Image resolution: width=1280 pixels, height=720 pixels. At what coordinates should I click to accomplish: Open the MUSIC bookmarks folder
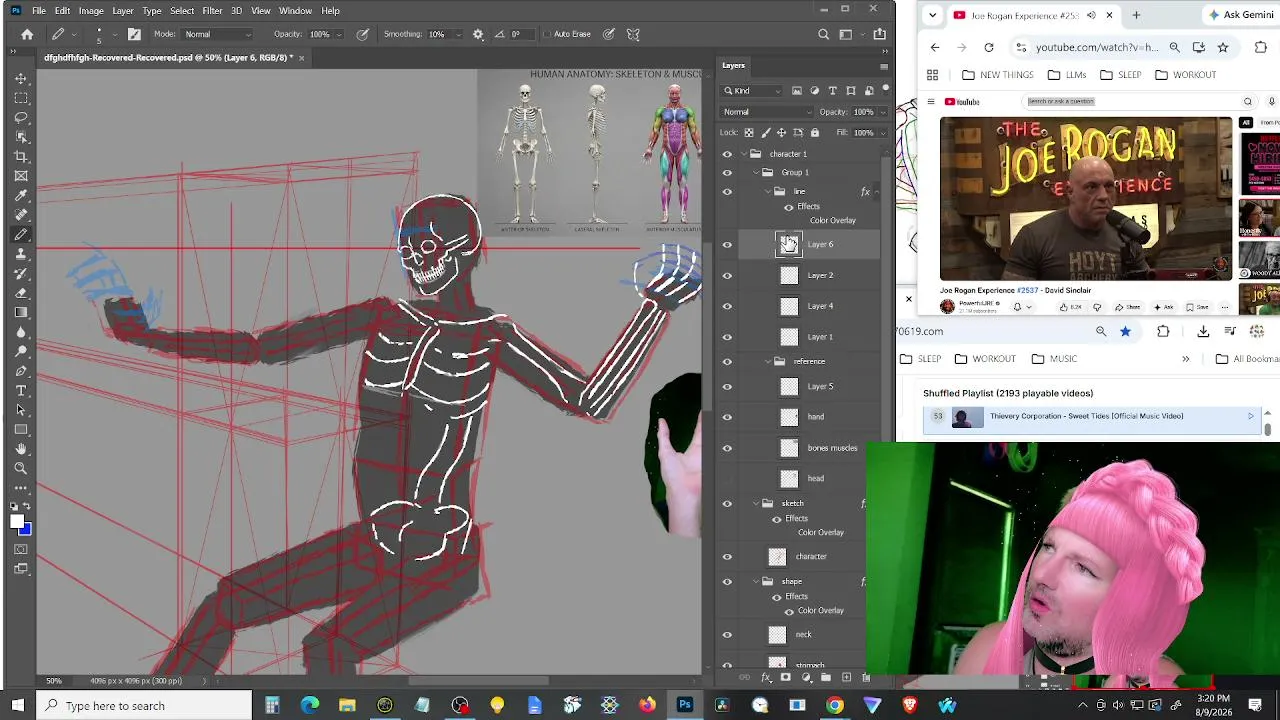click(x=1054, y=359)
